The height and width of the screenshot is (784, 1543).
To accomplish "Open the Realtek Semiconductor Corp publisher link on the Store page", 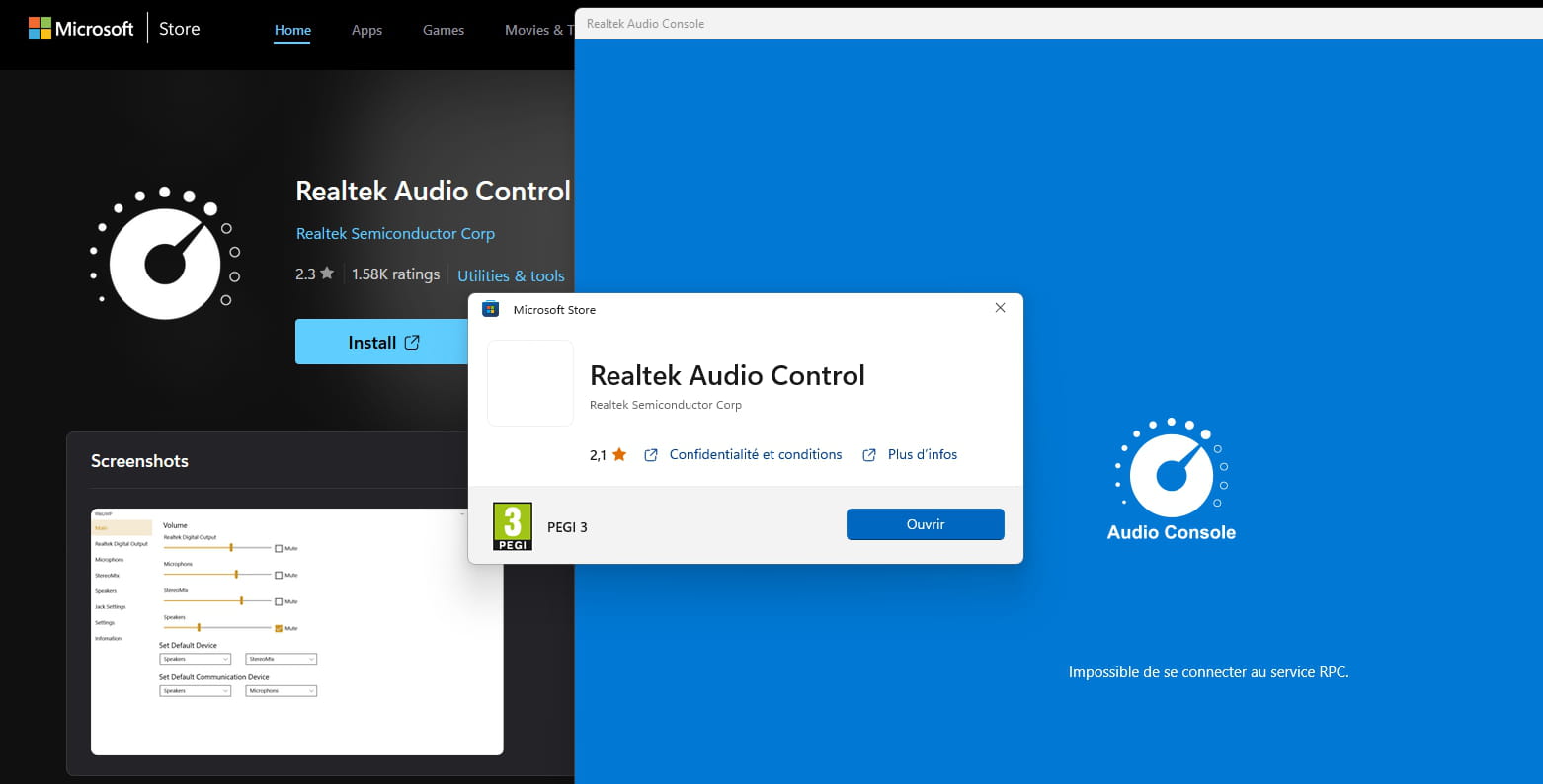I will (395, 233).
